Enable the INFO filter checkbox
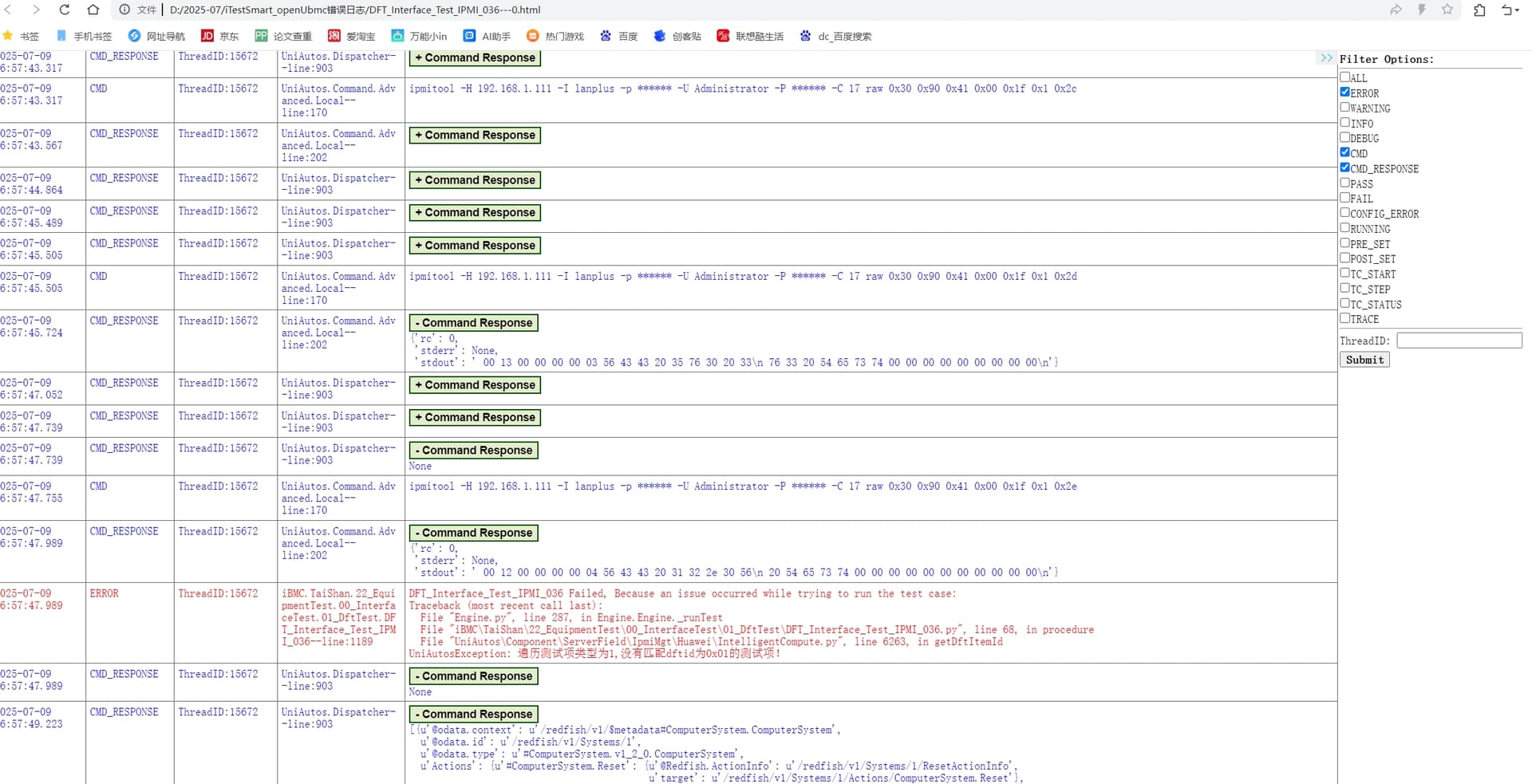Image resolution: width=1532 pixels, height=784 pixels. pyautogui.click(x=1344, y=122)
